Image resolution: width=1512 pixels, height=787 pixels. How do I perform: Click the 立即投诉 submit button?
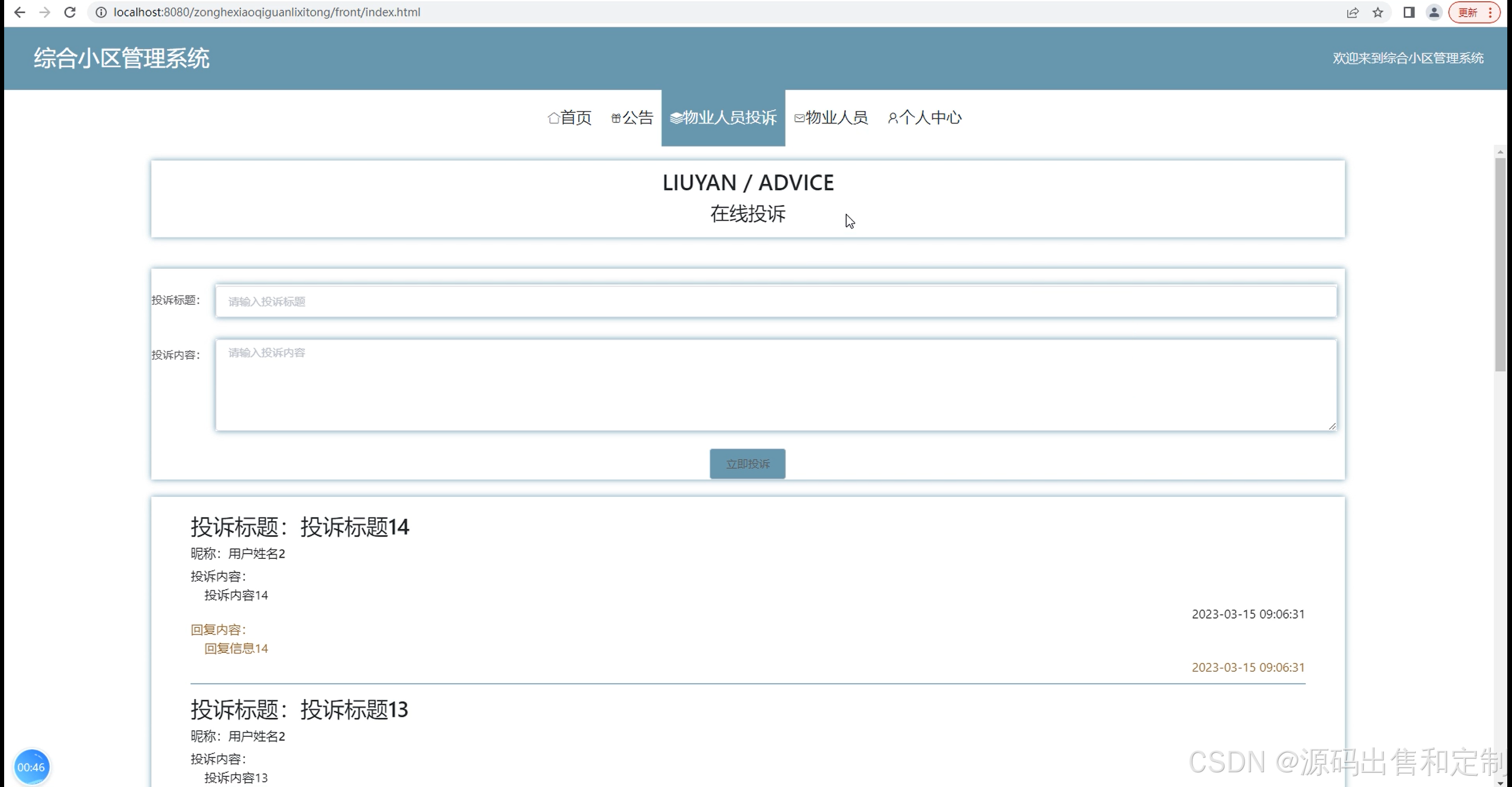click(747, 464)
